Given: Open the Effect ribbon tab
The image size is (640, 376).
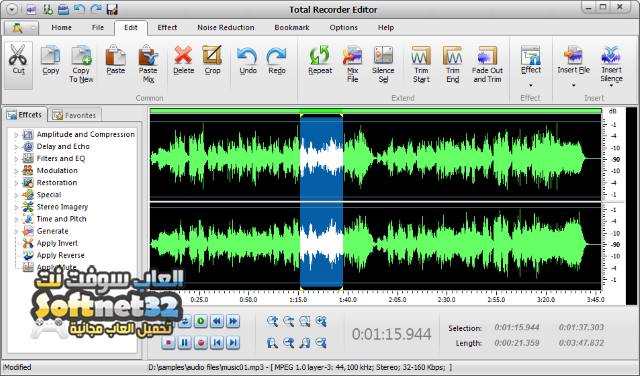Looking at the screenshot, I should (x=167, y=27).
